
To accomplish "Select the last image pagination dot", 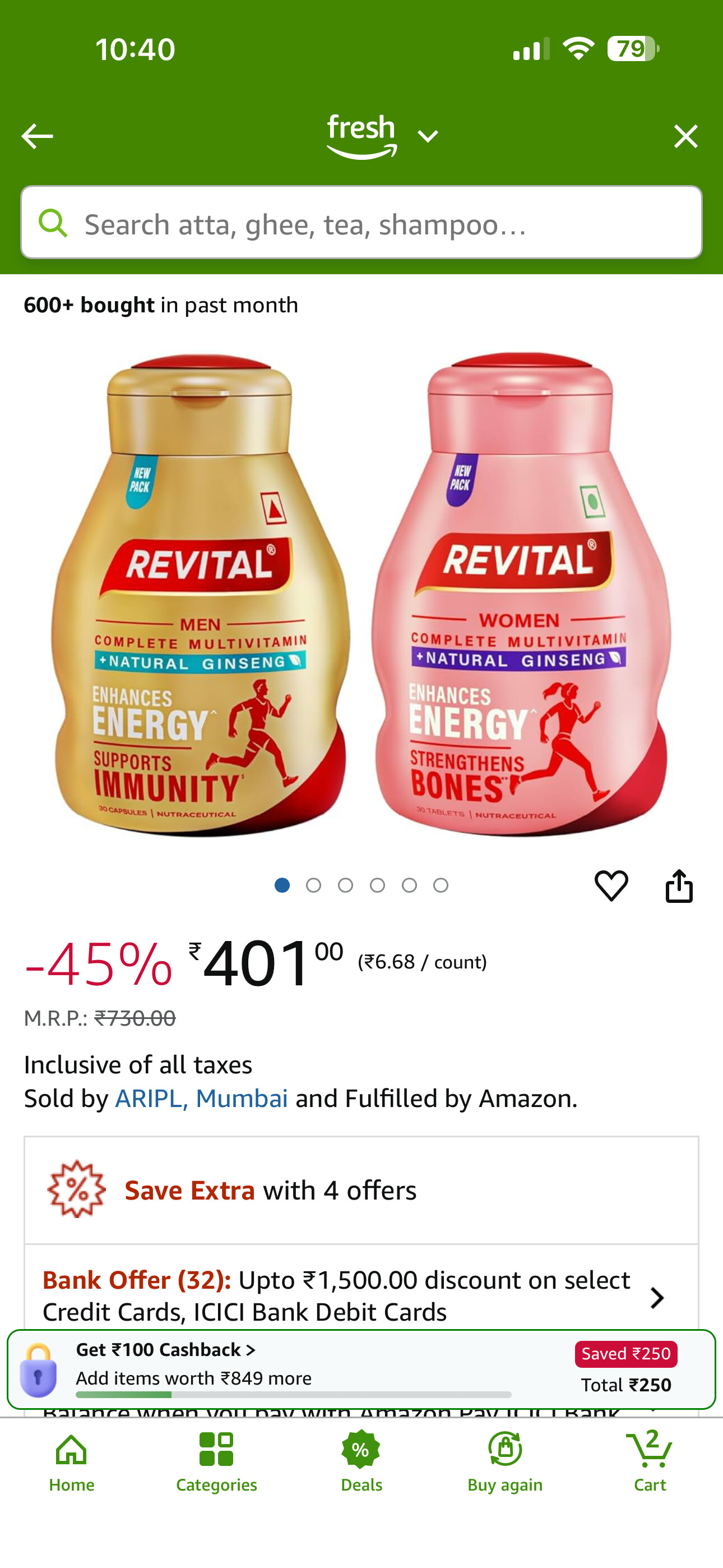I will pyautogui.click(x=441, y=885).
